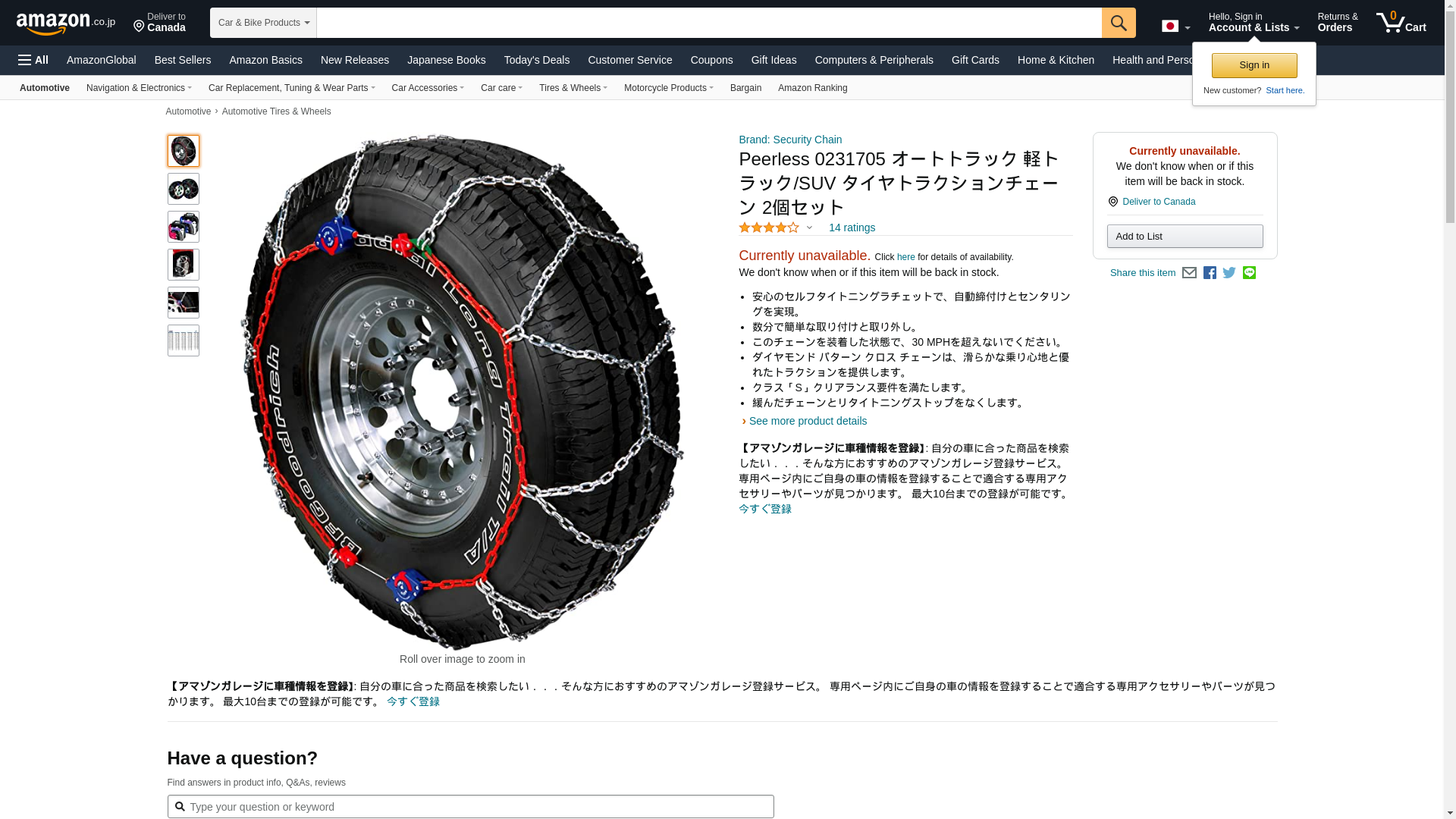This screenshot has height=819, width=1456.
Task: Open Best Sellers nav item
Action: point(182,60)
